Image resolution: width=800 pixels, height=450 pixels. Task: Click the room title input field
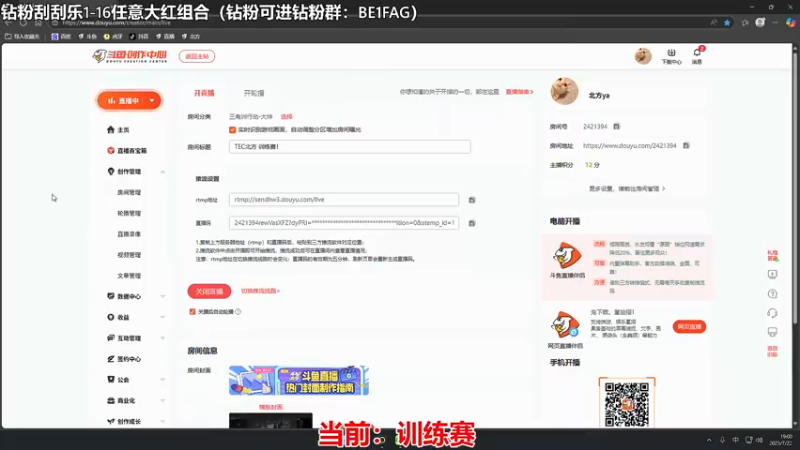(349, 147)
